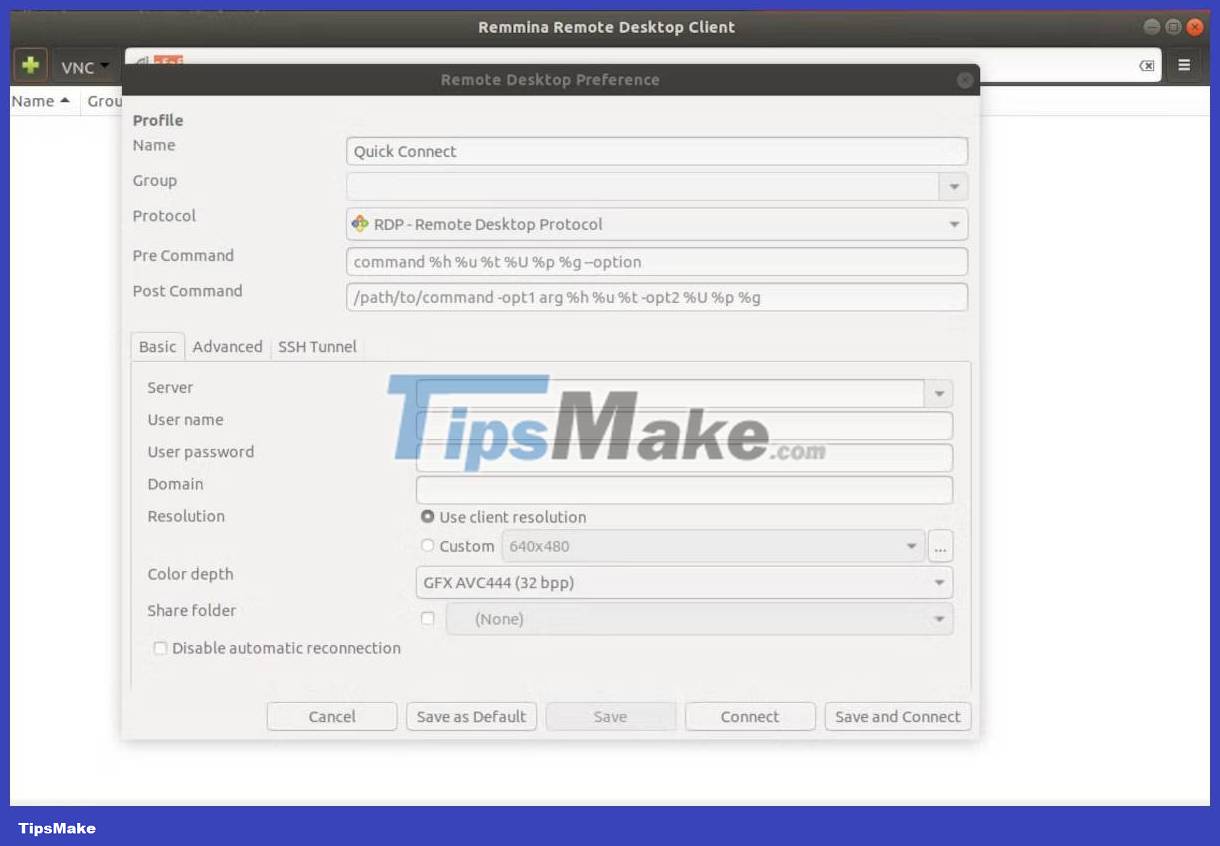
Task: Click the ellipsis resolution manager button
Action: (940, 546)
